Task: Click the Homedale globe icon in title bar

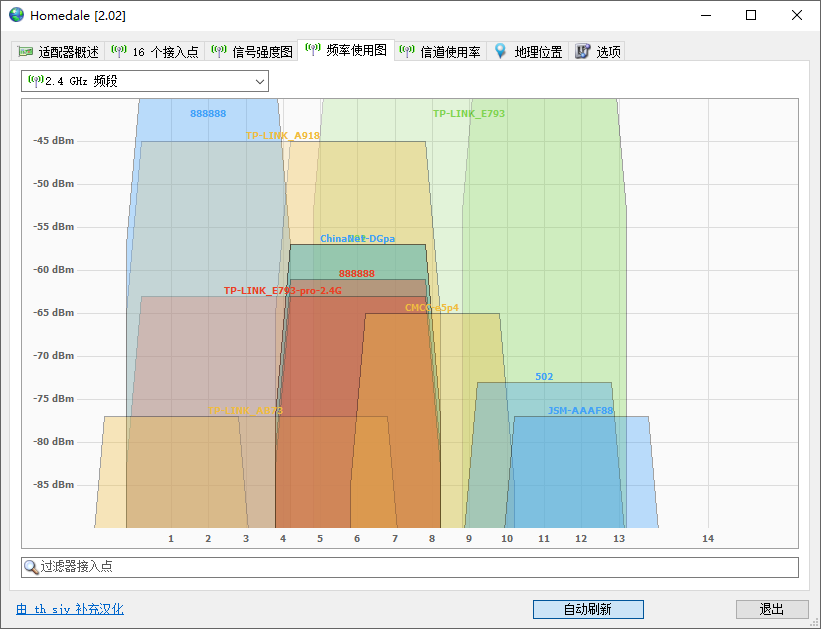Action: tap(16, 16)
